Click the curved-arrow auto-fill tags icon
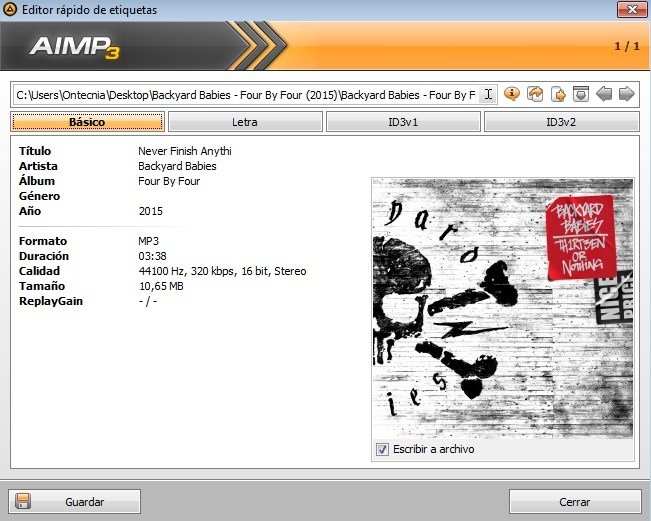This screenshot has width=651, height=521. pyautogui.click(x=535, y=94)
